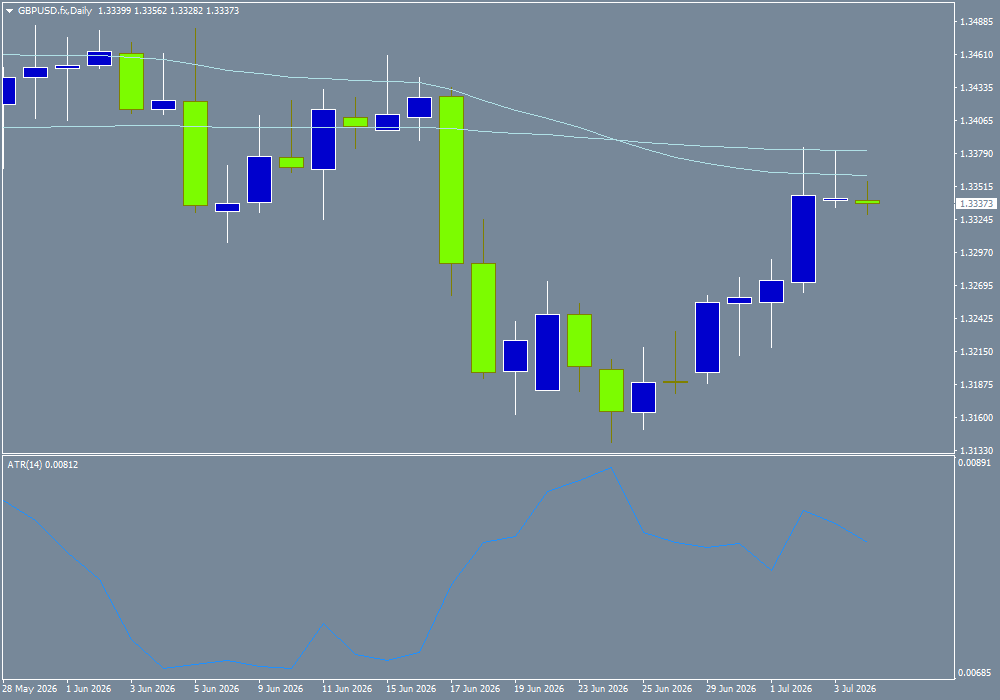Click the 1.34885 price axis label
This screenshot has height=700, width=1000.
point(976,22)
